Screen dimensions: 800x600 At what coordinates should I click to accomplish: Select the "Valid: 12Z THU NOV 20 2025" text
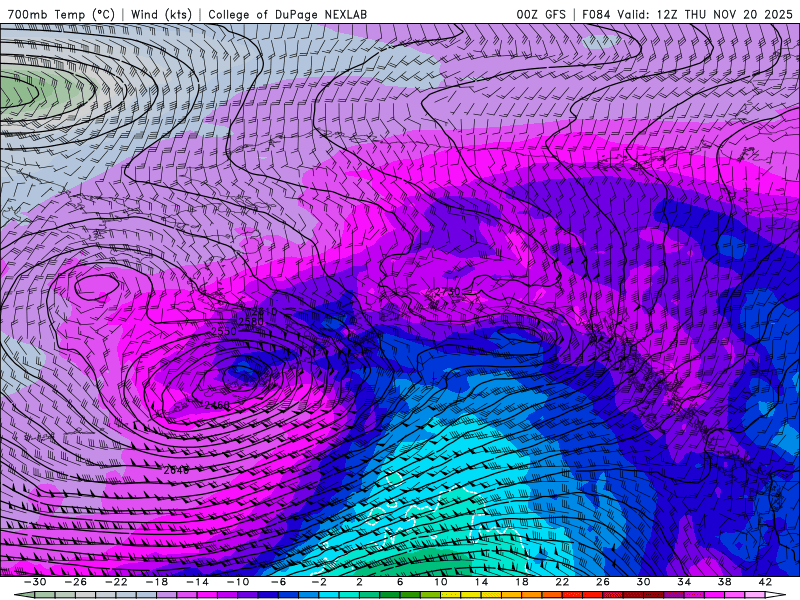(705, 14)
